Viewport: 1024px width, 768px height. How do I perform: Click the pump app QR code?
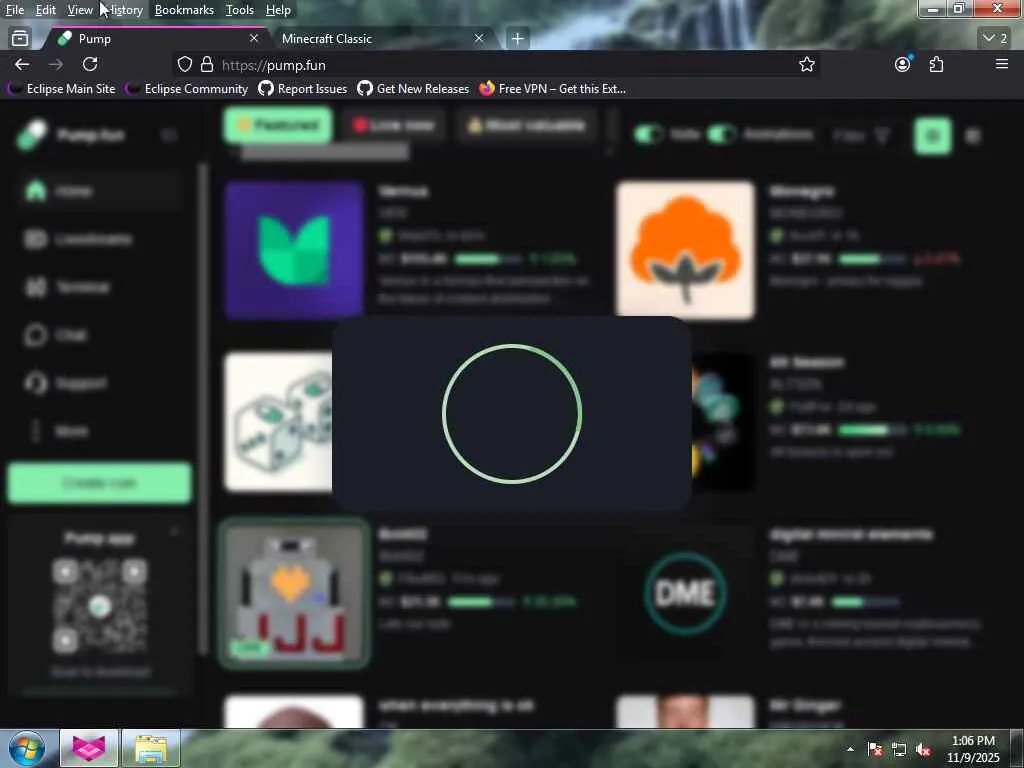coord(99,606)
